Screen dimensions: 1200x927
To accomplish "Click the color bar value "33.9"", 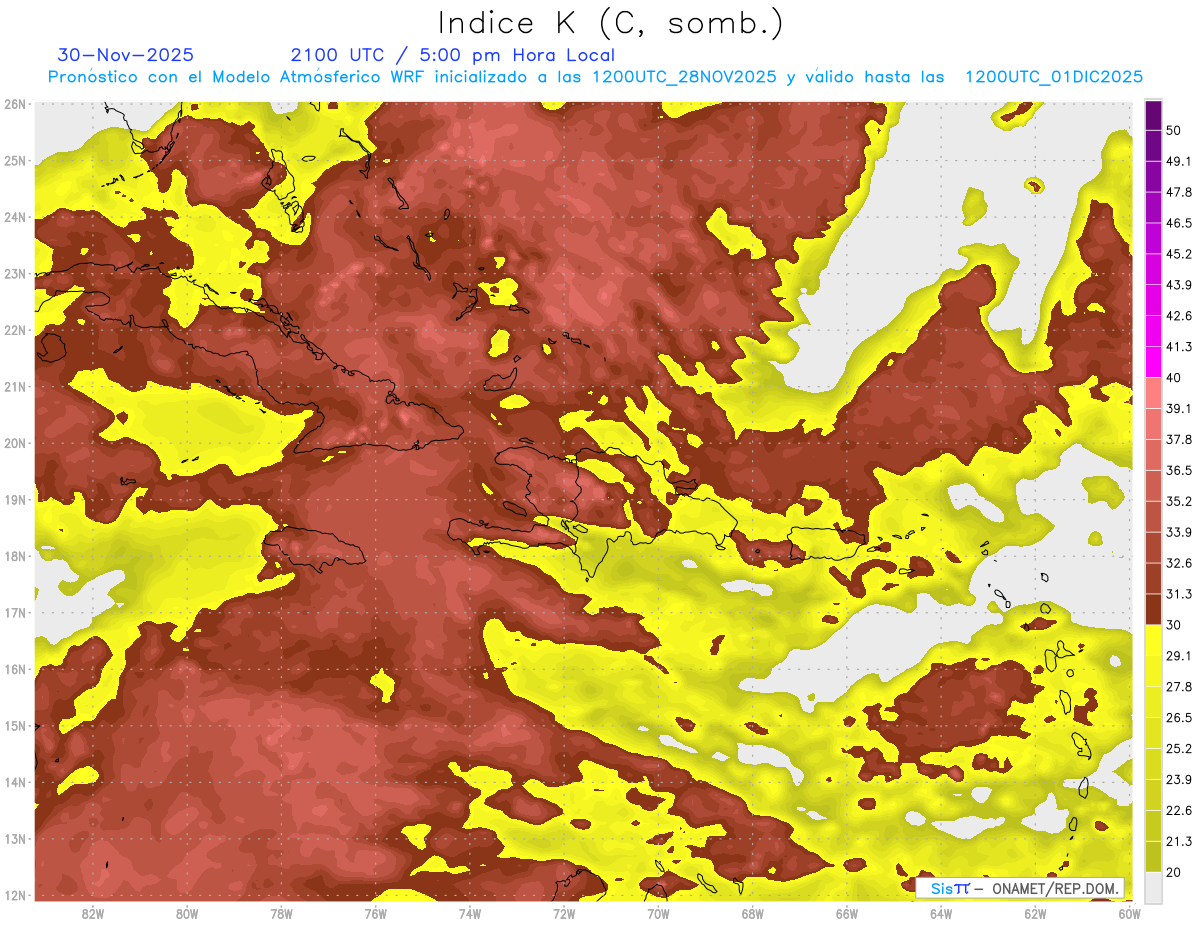I will [x=1178, y=533].
